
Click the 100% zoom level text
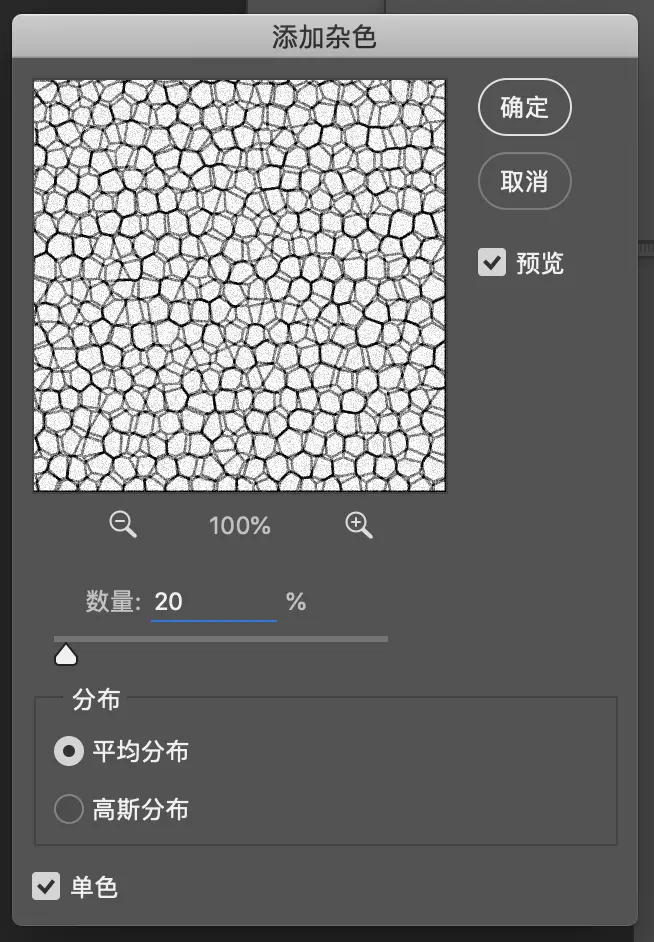point(240,526)
